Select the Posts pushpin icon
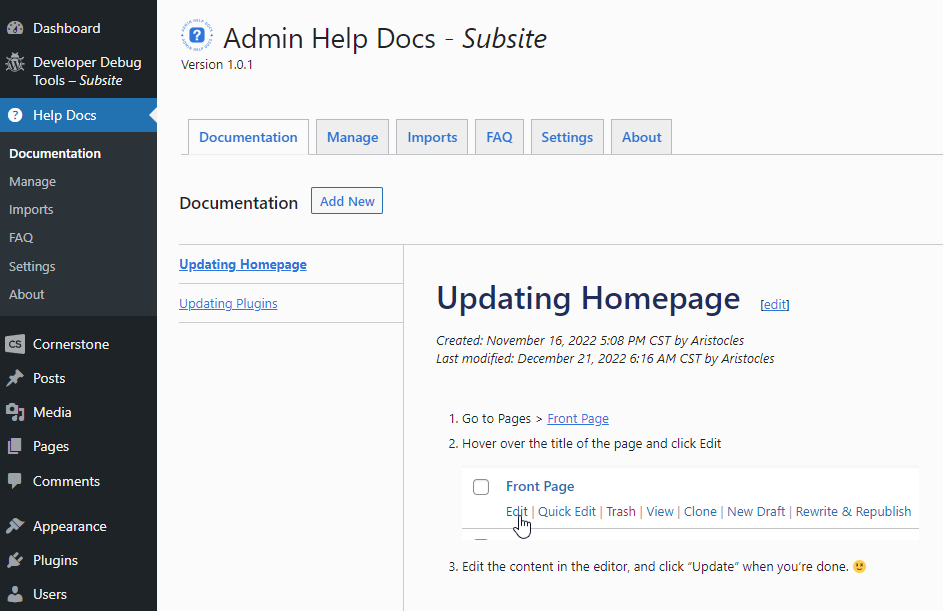943x611 pixels. pos(15,378)
